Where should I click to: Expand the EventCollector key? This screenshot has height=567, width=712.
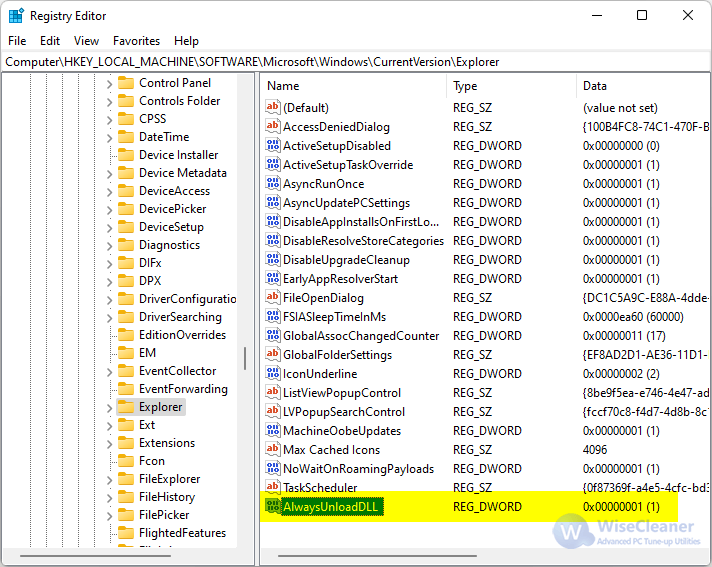(x=109, y=372)
